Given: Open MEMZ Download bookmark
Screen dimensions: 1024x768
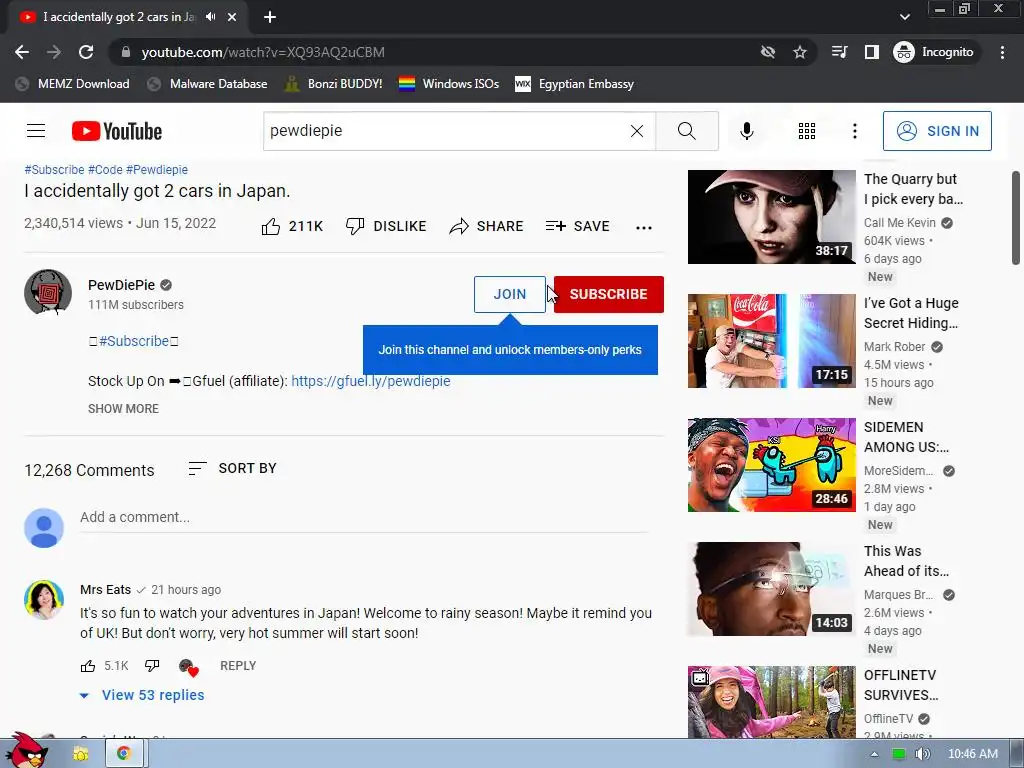Looking at the screenshot, I should [x=72, y=84].
